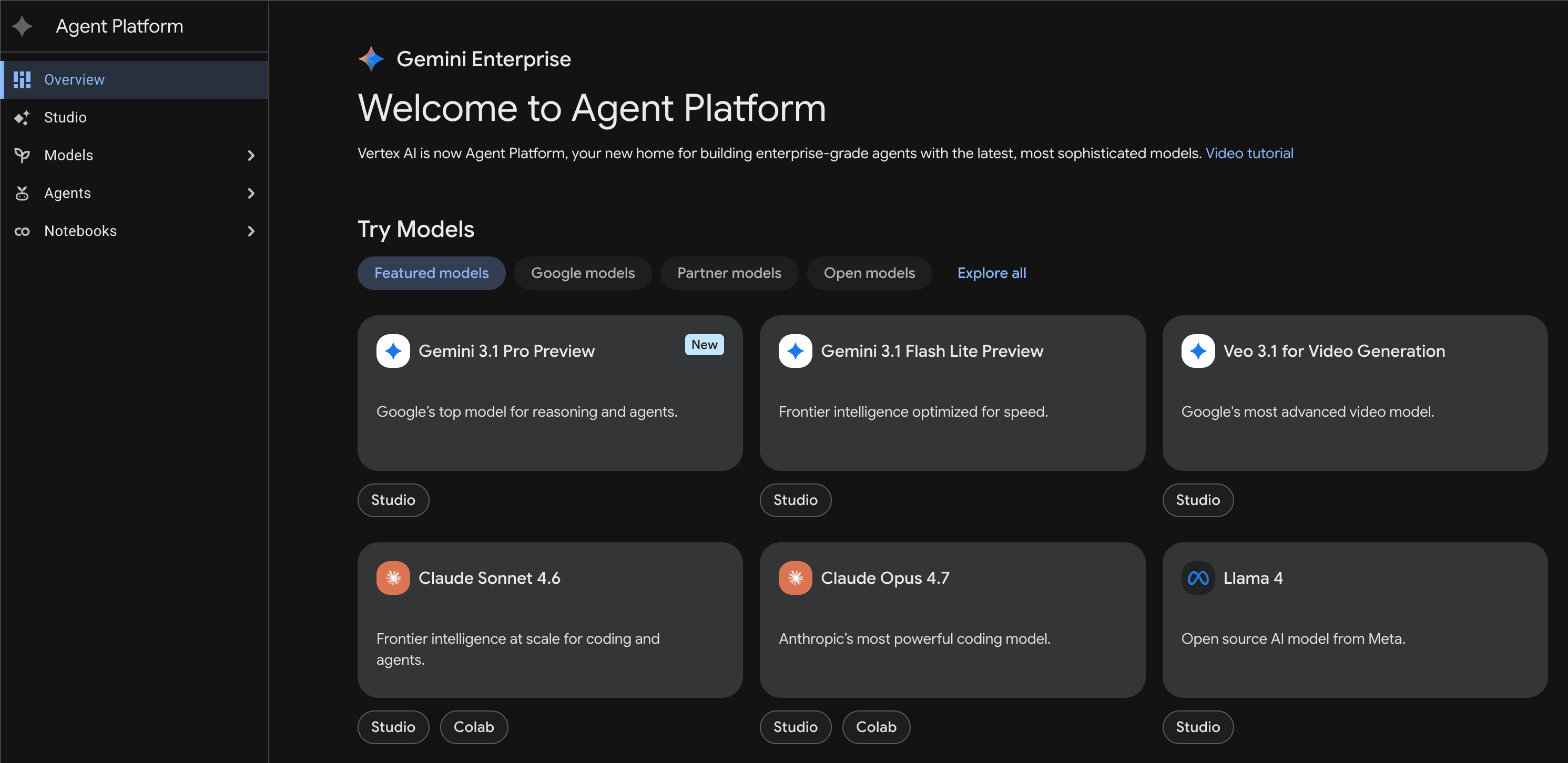Viewport: 1568px width, 763px height.
Task: Open Veo 3.1 in Studio
Action: point(1197,500)
